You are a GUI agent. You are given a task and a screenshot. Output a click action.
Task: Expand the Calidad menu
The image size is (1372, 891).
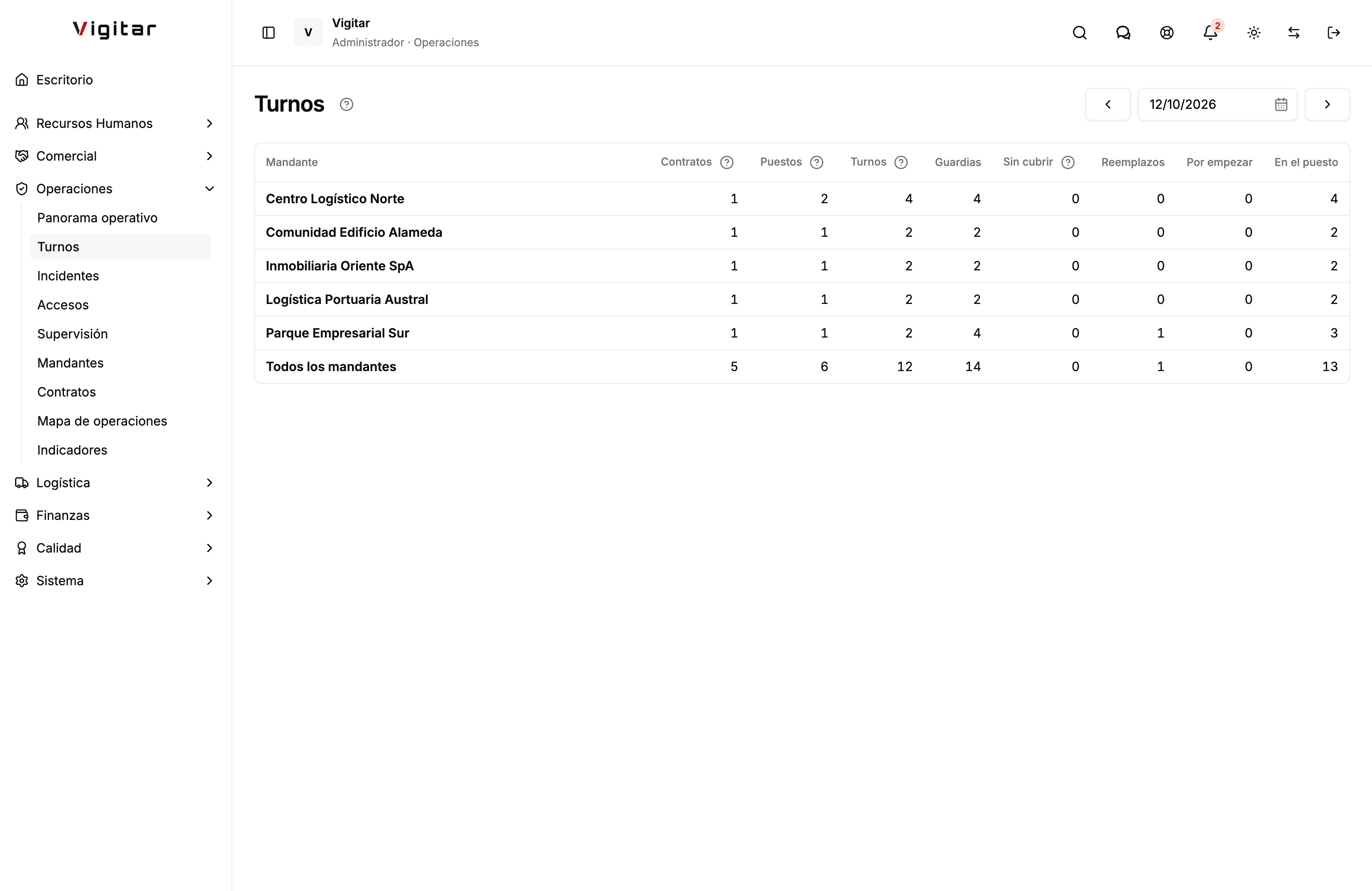pos(115,548)
